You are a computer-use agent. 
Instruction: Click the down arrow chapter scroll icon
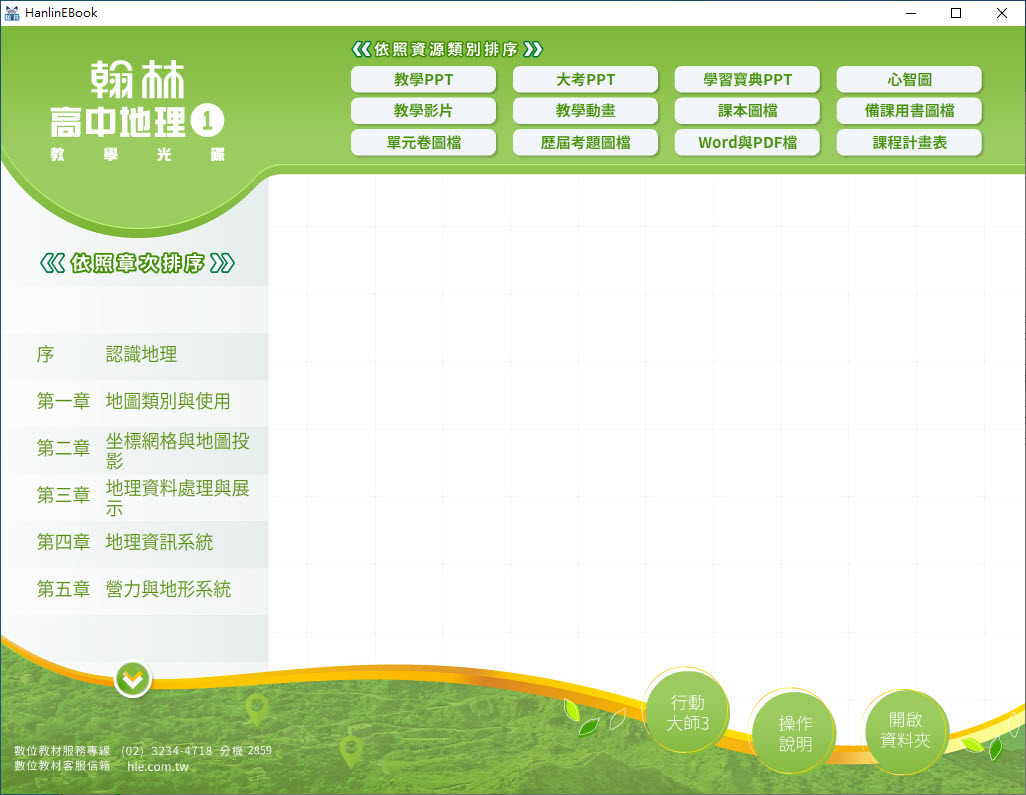(133, 680)
